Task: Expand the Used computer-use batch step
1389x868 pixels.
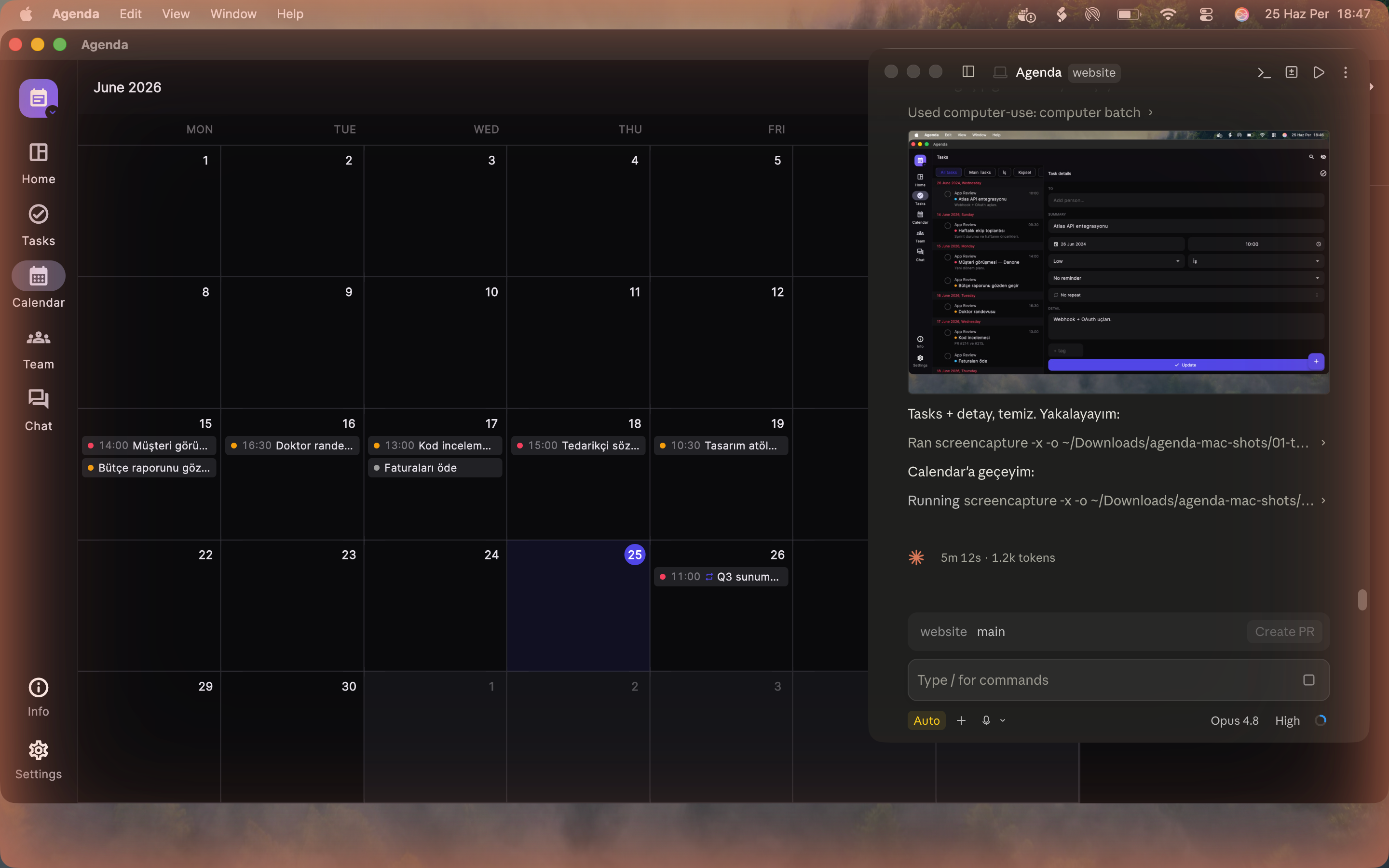Action: click(1030, 112)
